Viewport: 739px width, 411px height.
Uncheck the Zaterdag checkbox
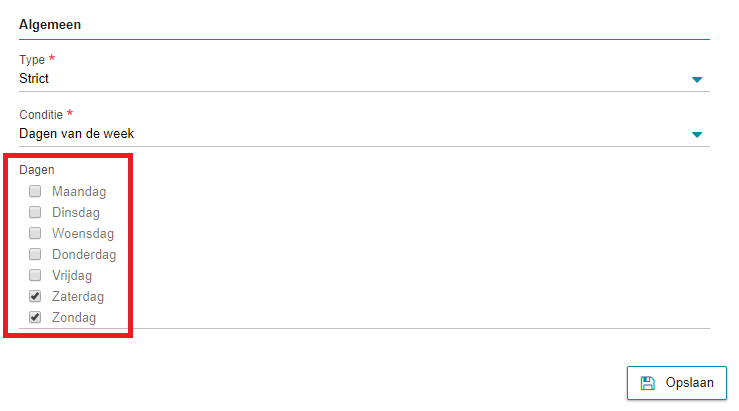(x=35, y=296)
